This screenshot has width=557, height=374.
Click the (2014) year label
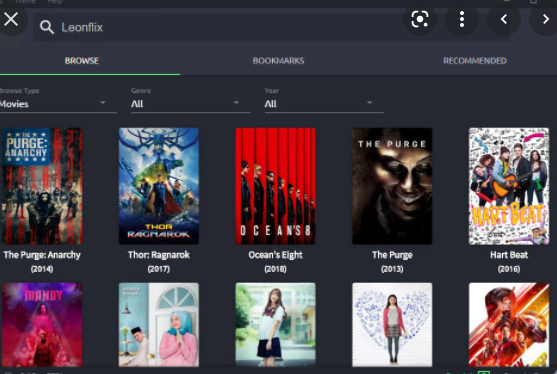coord(42,269)
